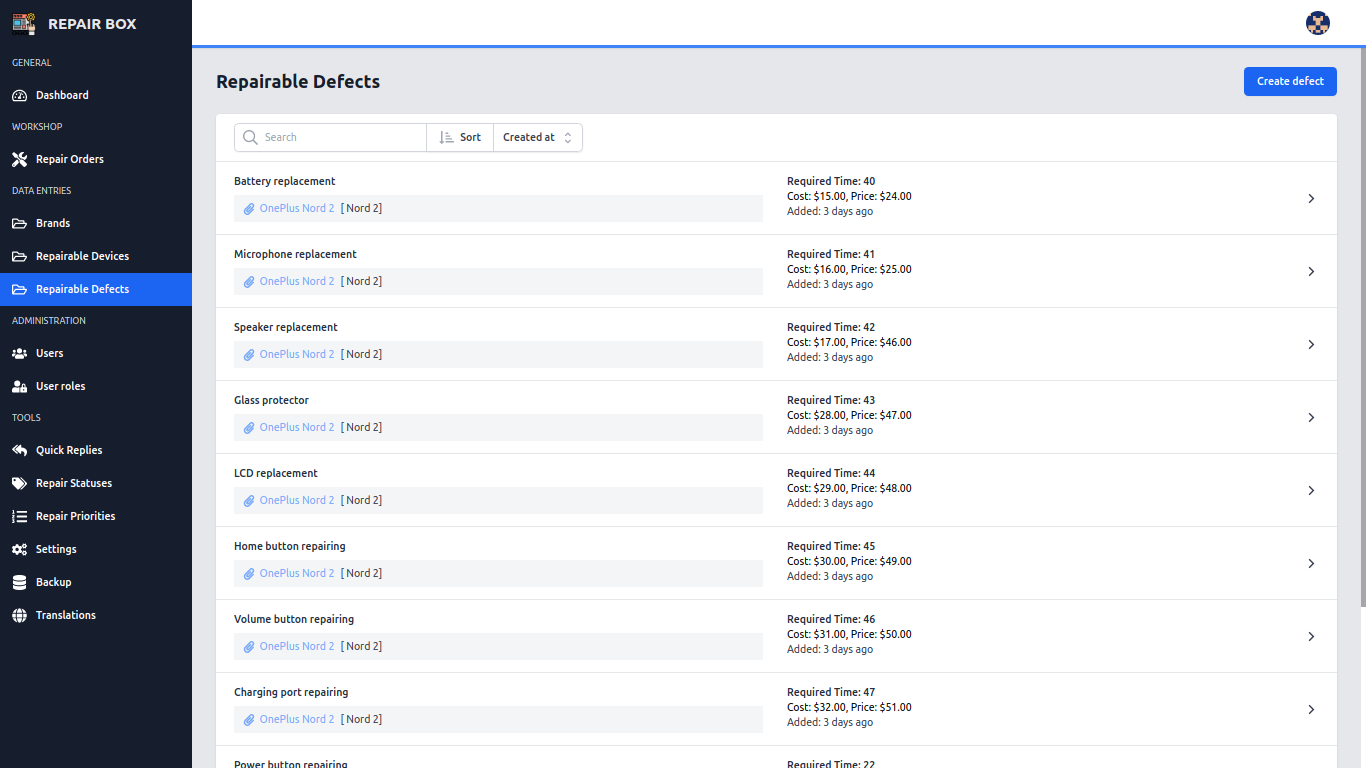Image resolution: width=1366 pixels, height=768 pixels.
Task: Open the Microphone replacement row chevron
Action: 1311,271
